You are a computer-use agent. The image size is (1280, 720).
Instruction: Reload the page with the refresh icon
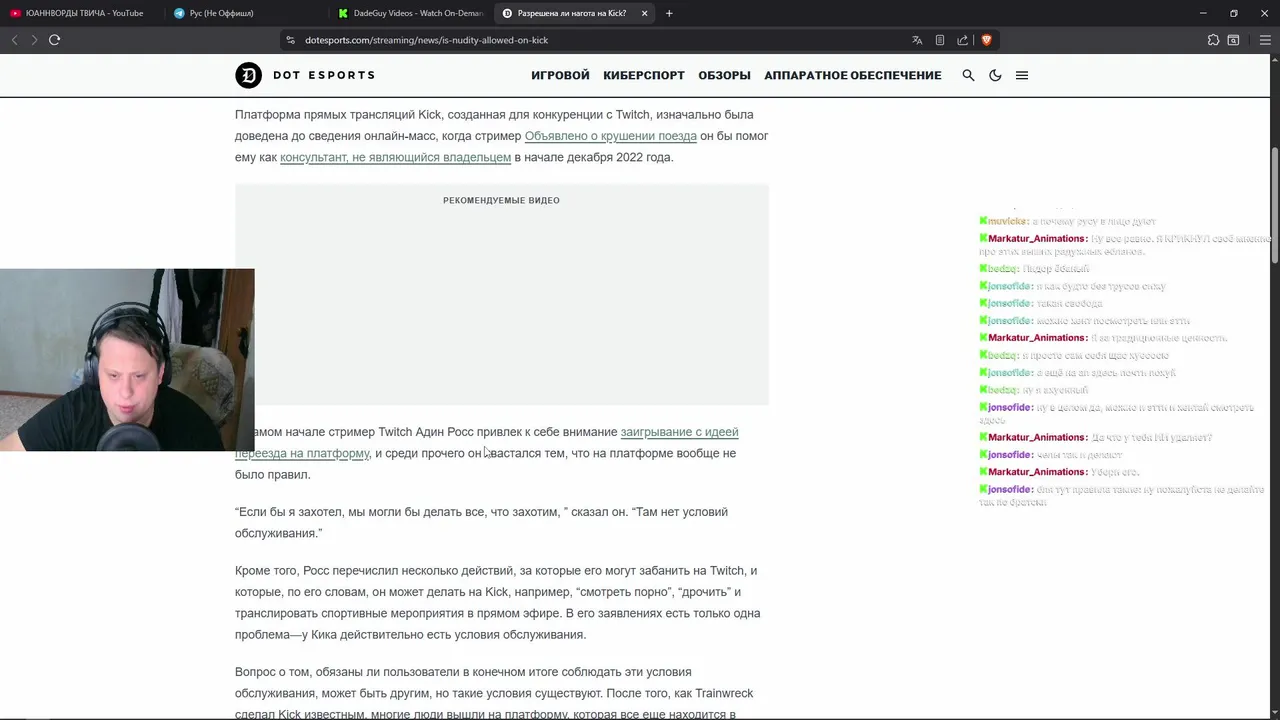click(x=54, y=40)
